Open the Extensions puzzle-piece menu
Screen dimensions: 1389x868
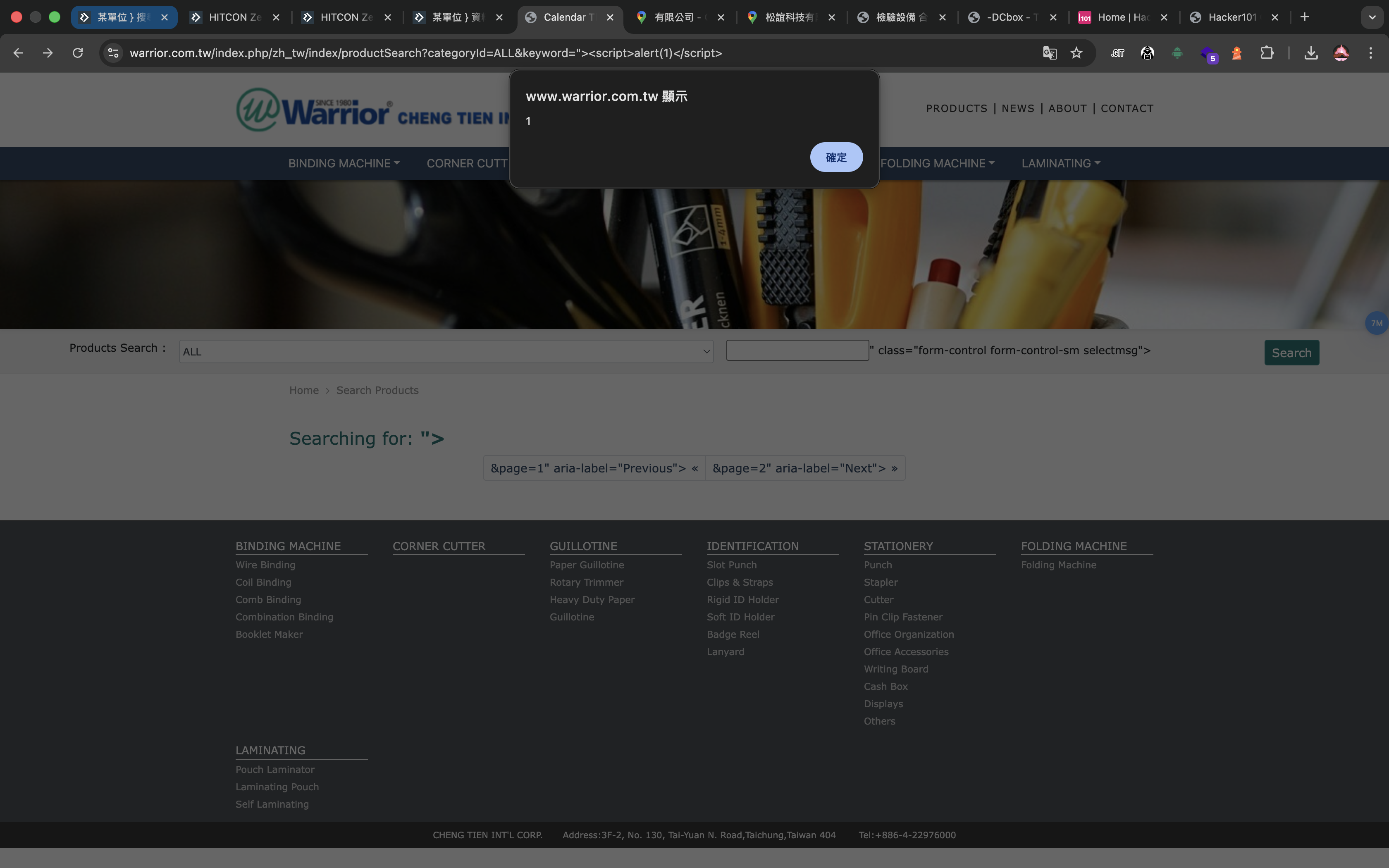[x=1267, y=53]
